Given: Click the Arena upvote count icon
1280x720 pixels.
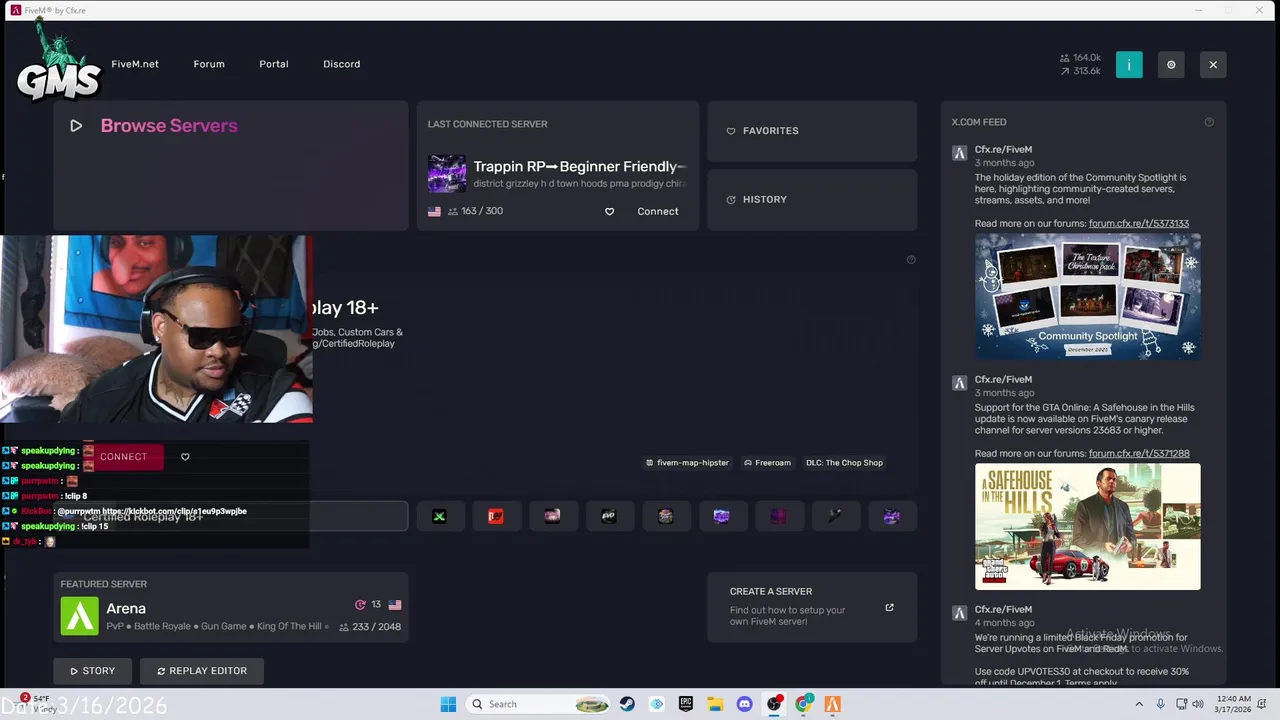Looking at the screenshot, I should (360, 605).
